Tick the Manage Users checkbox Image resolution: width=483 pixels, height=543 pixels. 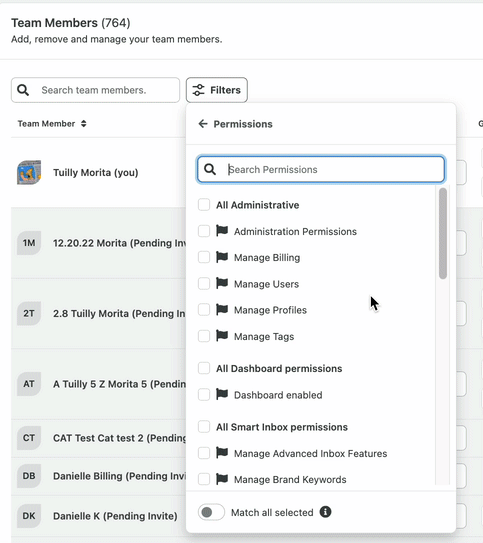point(204,284)
